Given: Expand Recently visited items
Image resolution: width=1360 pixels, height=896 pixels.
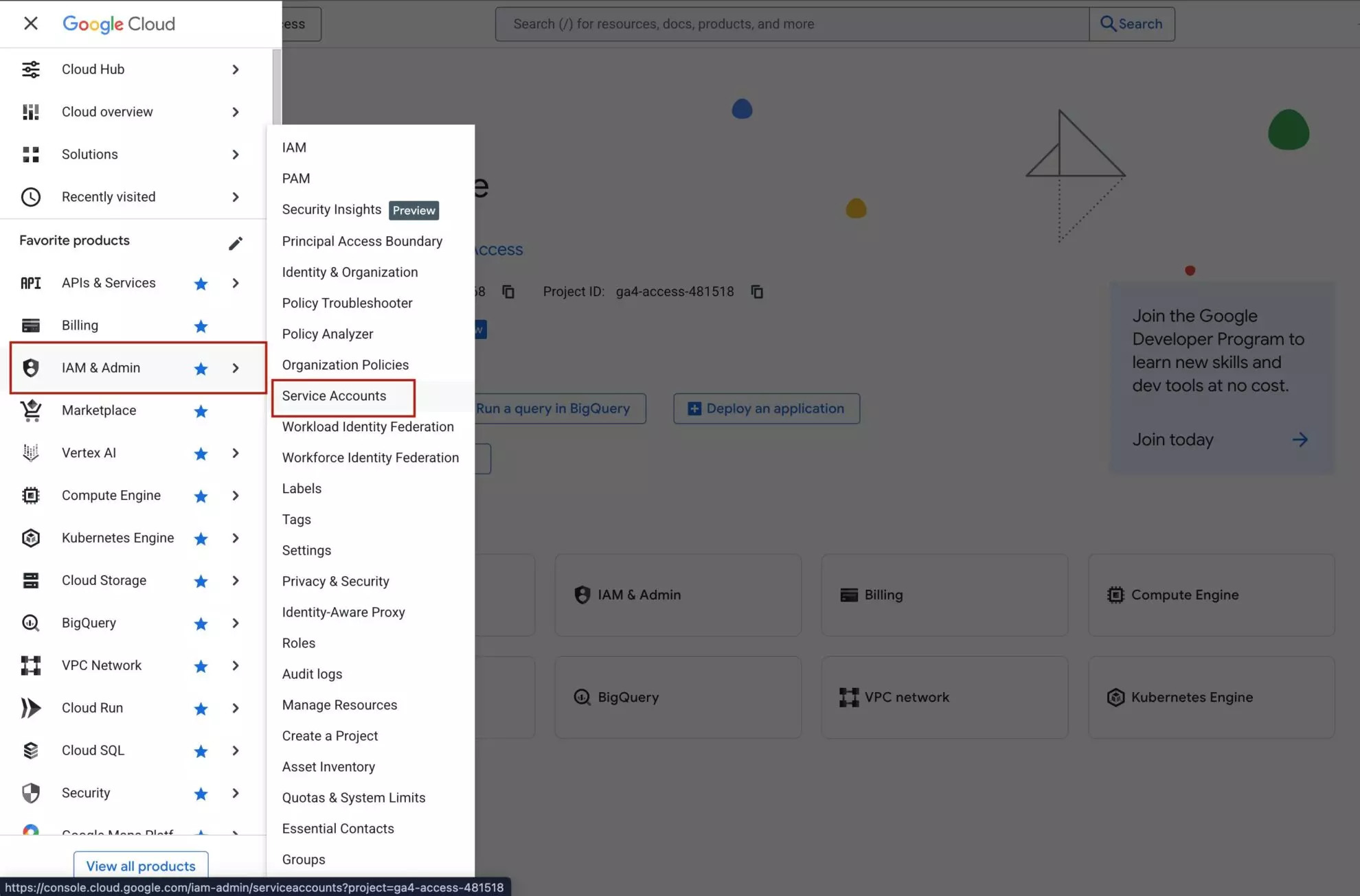Looking at the screenshot, I should coord(236,197).
